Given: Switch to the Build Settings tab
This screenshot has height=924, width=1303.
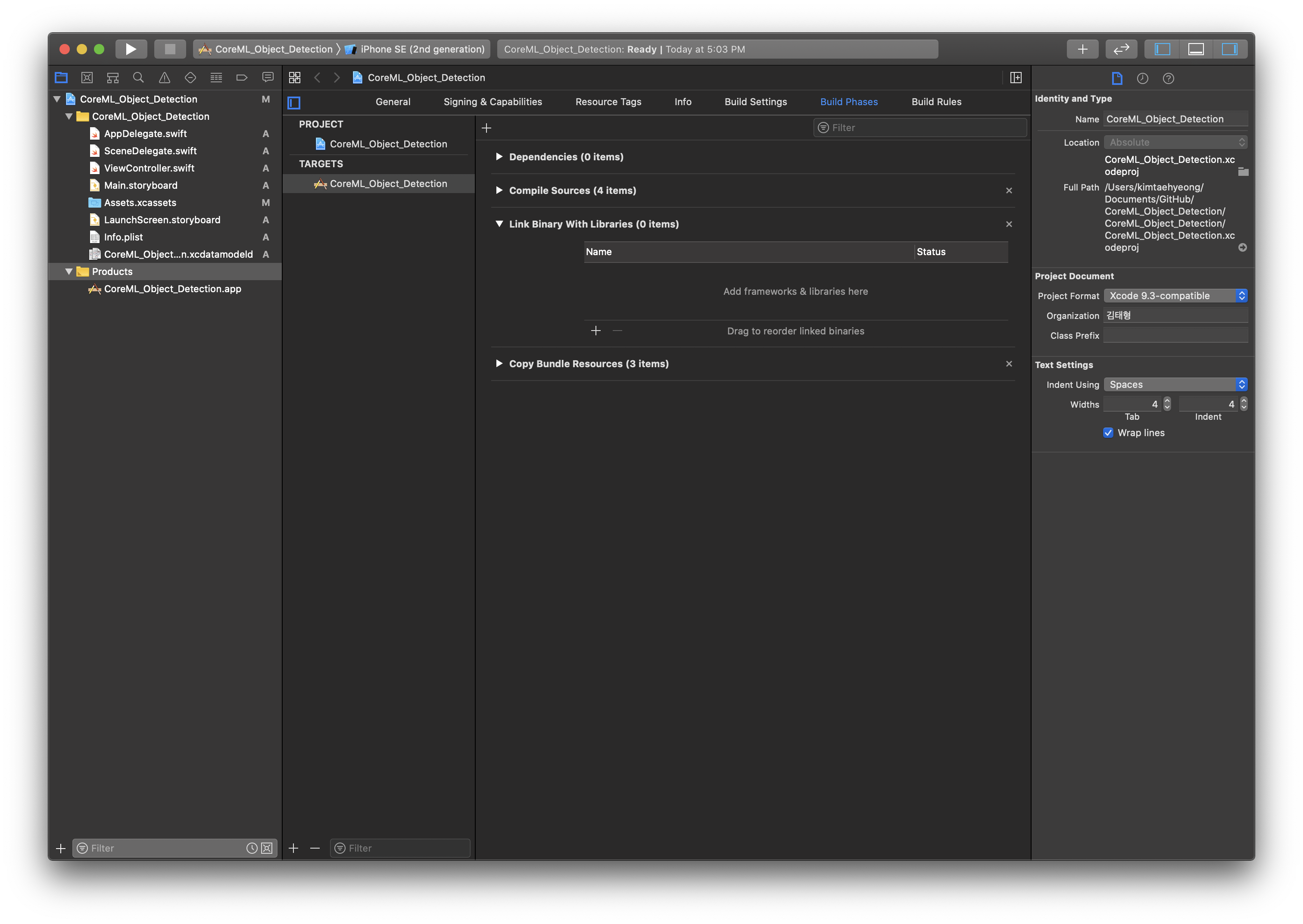Looking at the screenshot, I should tap(755, 102).
